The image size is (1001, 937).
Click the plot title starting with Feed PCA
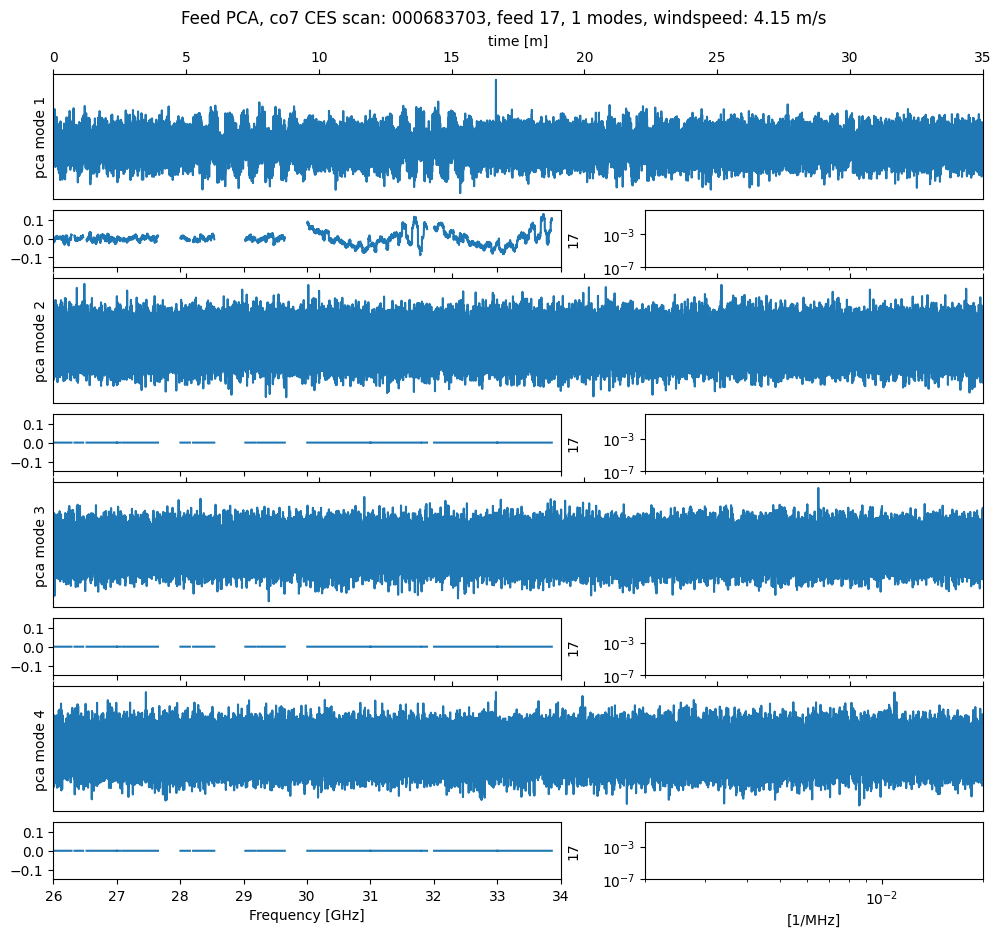pyautogui.click(x=503, y=18)
